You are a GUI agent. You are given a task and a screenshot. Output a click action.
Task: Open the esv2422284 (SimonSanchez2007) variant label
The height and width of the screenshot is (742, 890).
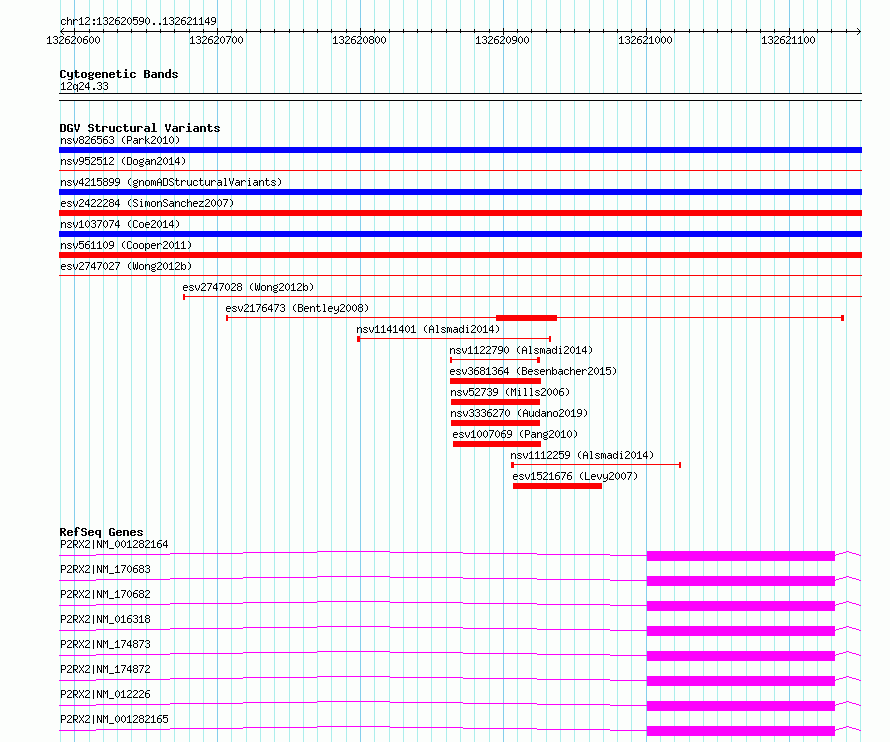pos(147,203)
